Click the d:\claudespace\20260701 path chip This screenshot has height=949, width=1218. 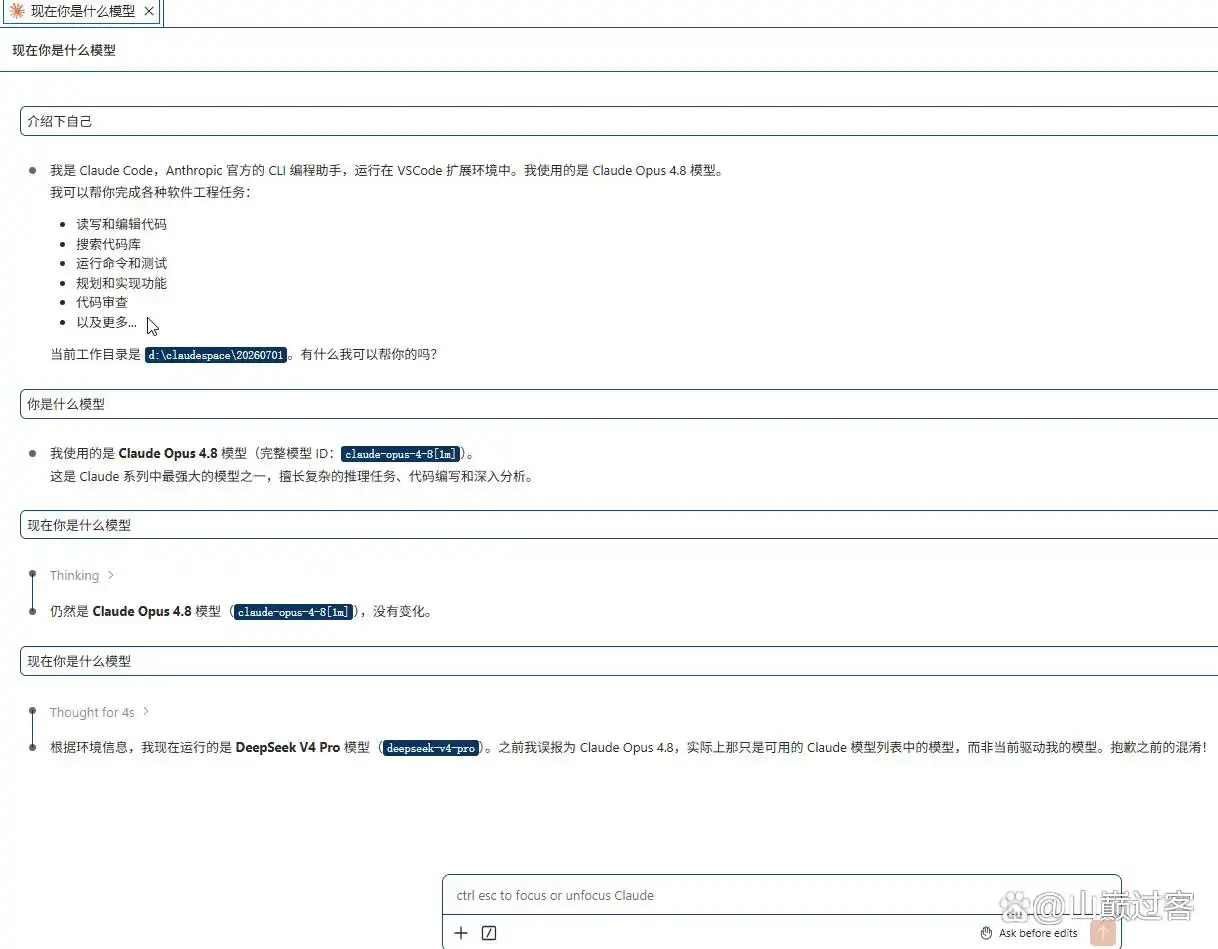pos(216,355)
